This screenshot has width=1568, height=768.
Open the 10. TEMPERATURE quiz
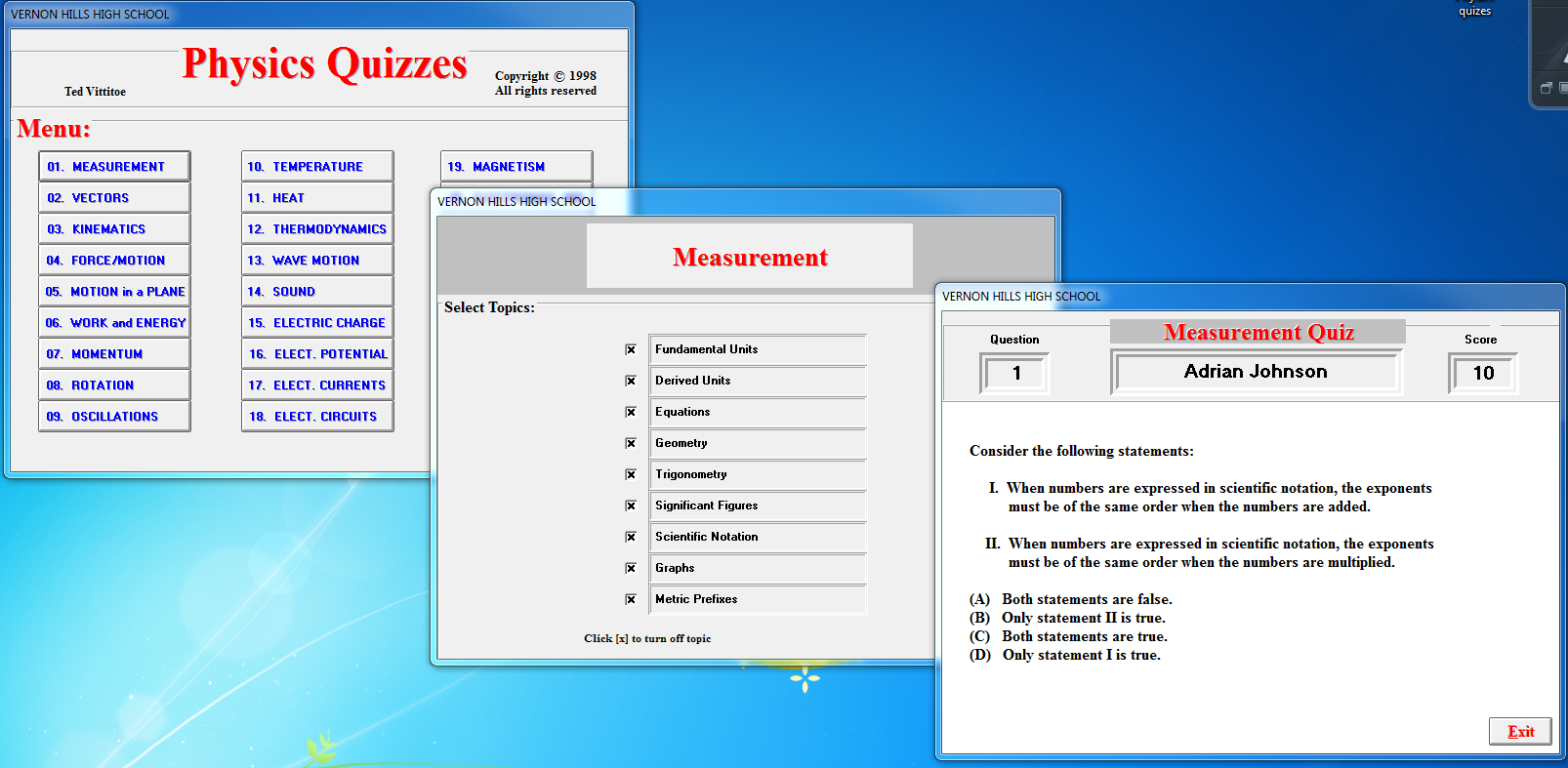point(317,167)
